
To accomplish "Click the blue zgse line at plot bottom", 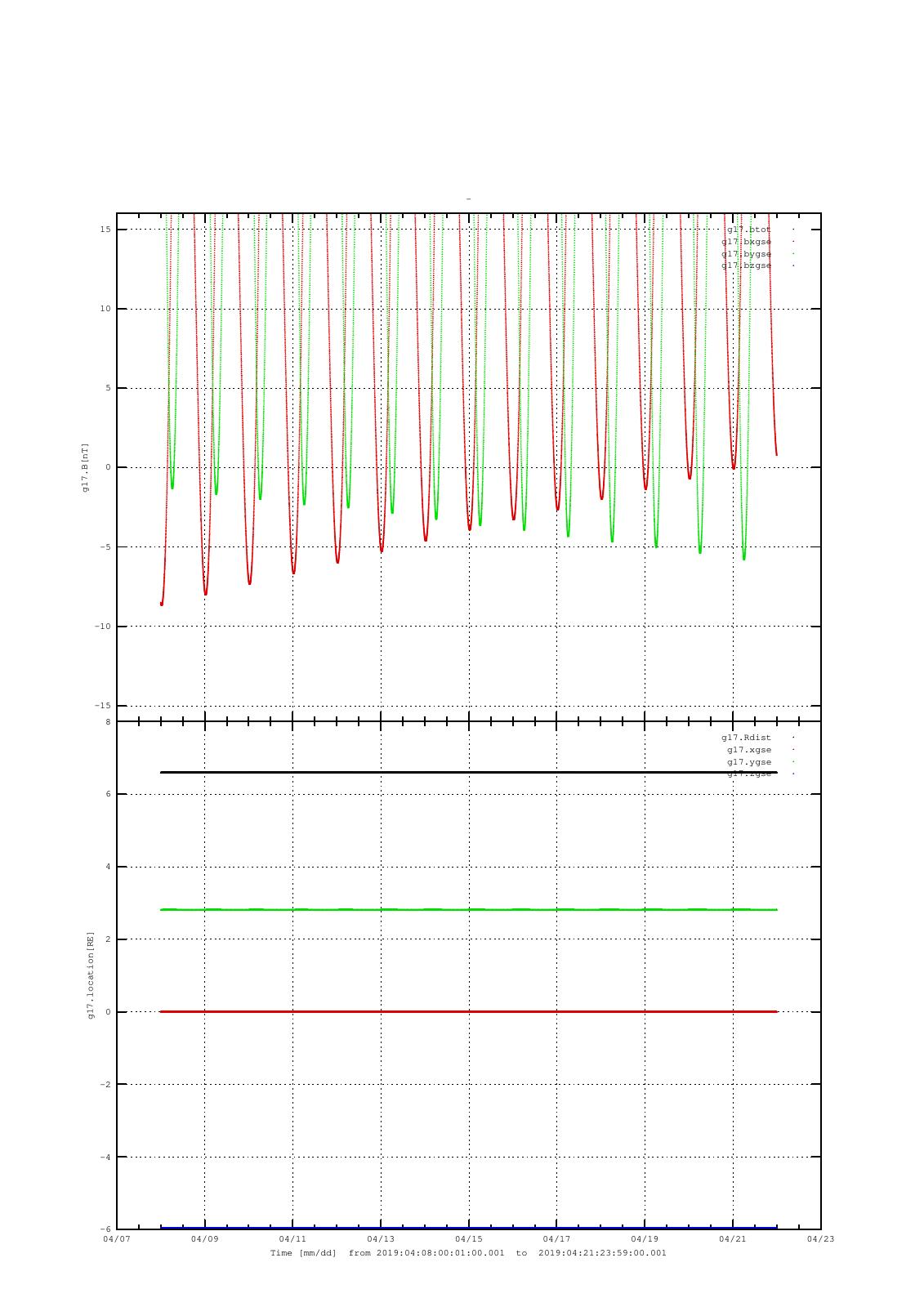I will coord(469,1227).
